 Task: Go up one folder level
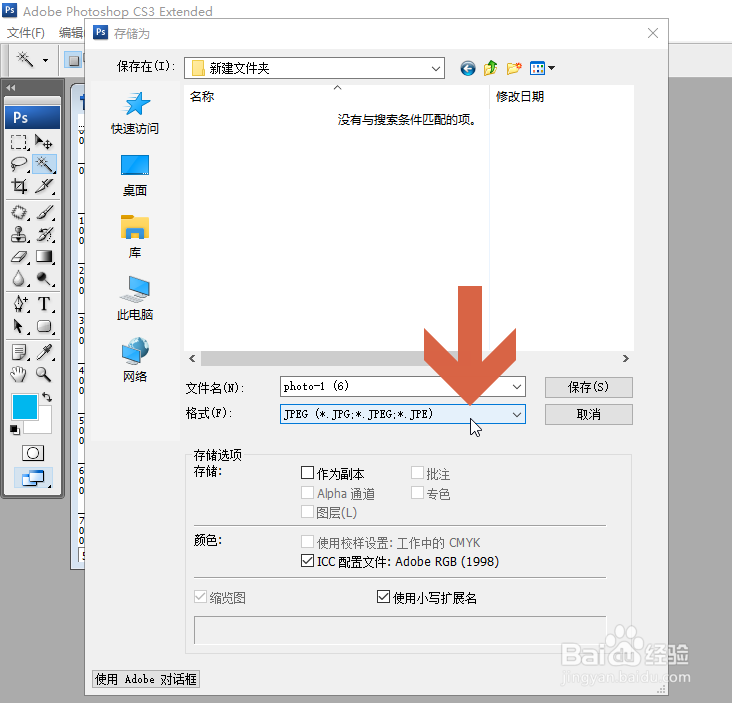490,69
